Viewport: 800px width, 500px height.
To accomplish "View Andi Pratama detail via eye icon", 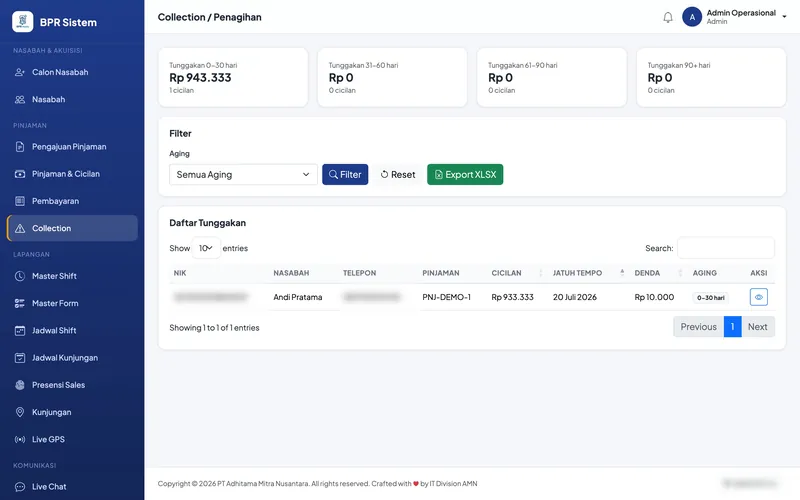I will point(759,297).
